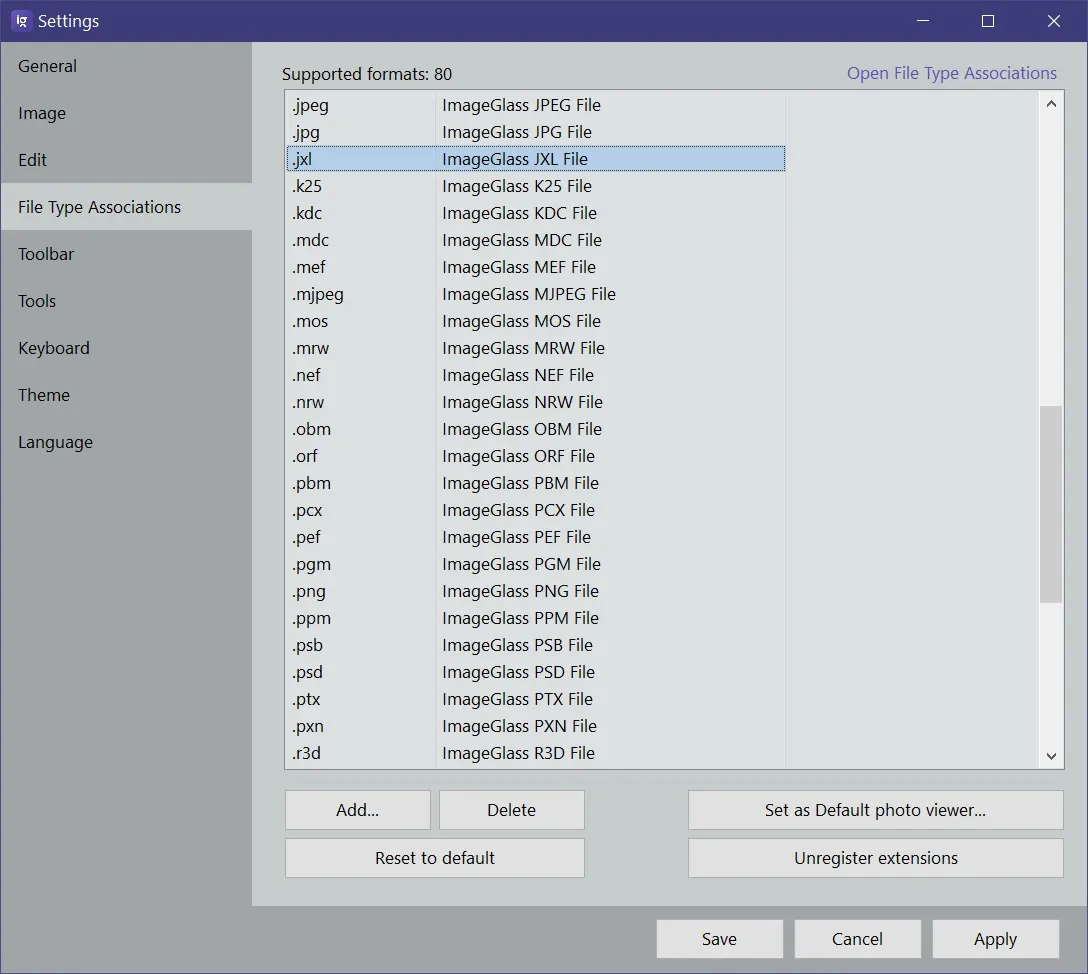Select the .psb extension row
This screenshot has width=1088, height=974.
536,646
